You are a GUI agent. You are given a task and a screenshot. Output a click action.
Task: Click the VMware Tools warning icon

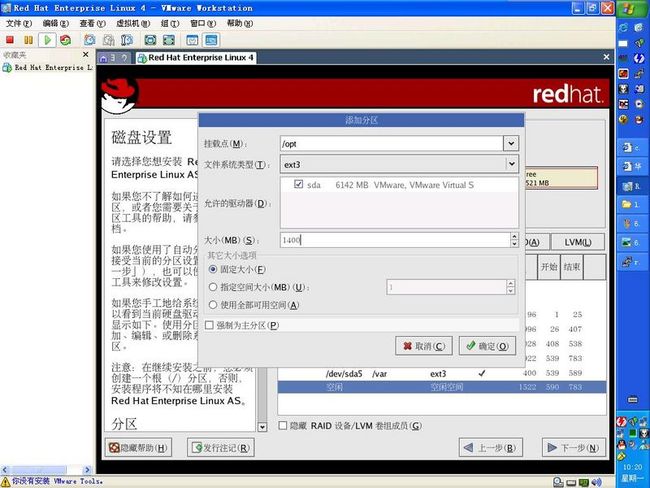click(x=5, y=482)
